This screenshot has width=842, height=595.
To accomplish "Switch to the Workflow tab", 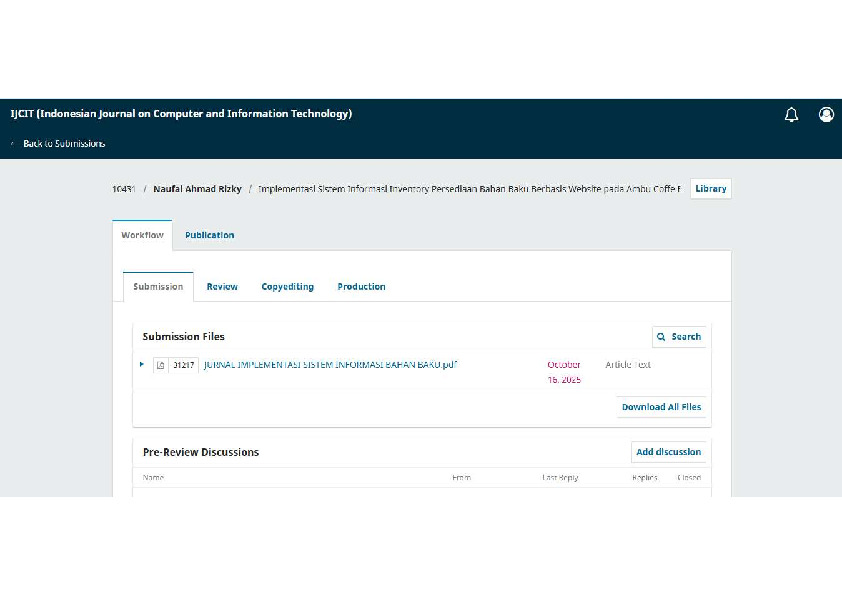I will (x=142, y=235).
